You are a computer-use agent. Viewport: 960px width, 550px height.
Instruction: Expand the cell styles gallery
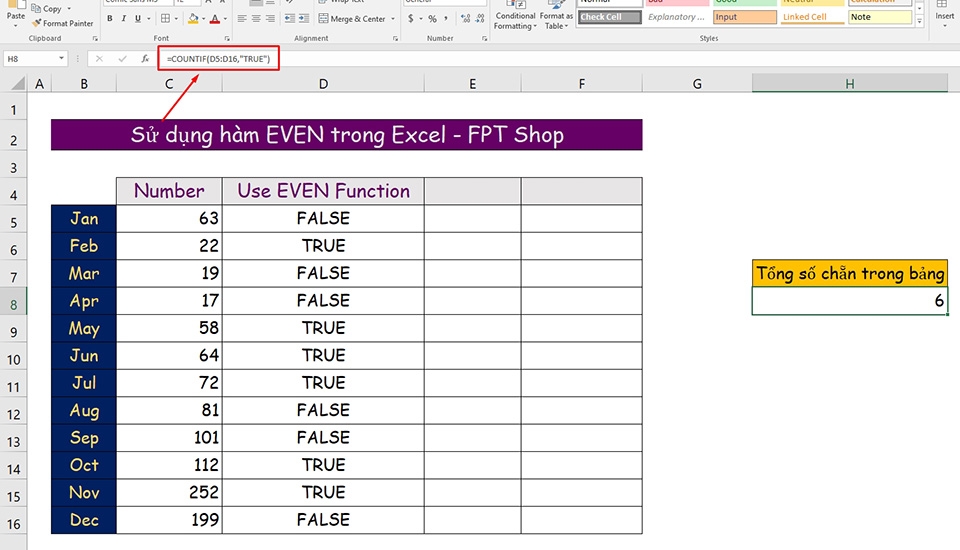919,21
